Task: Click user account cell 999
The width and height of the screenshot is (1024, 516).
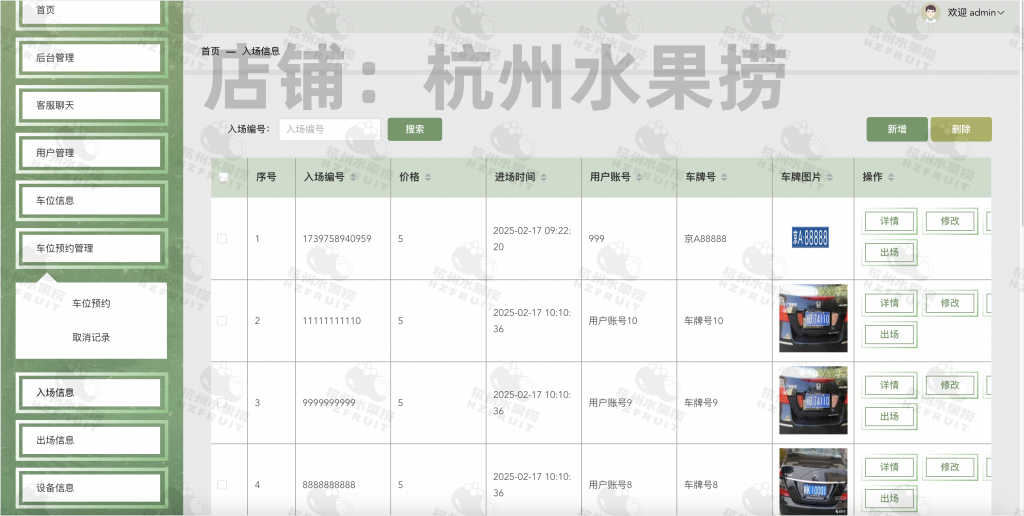Action: coord(596,238)
